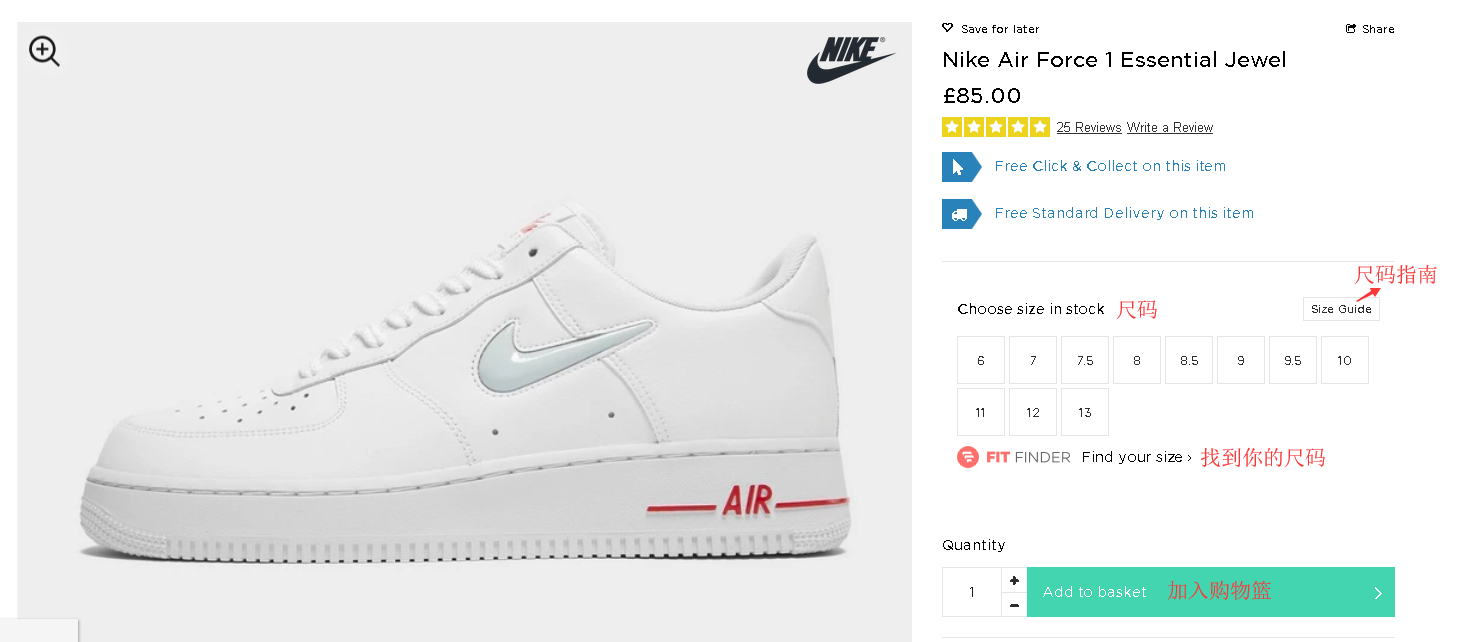Add item to basket

[x=1210, y=592]
